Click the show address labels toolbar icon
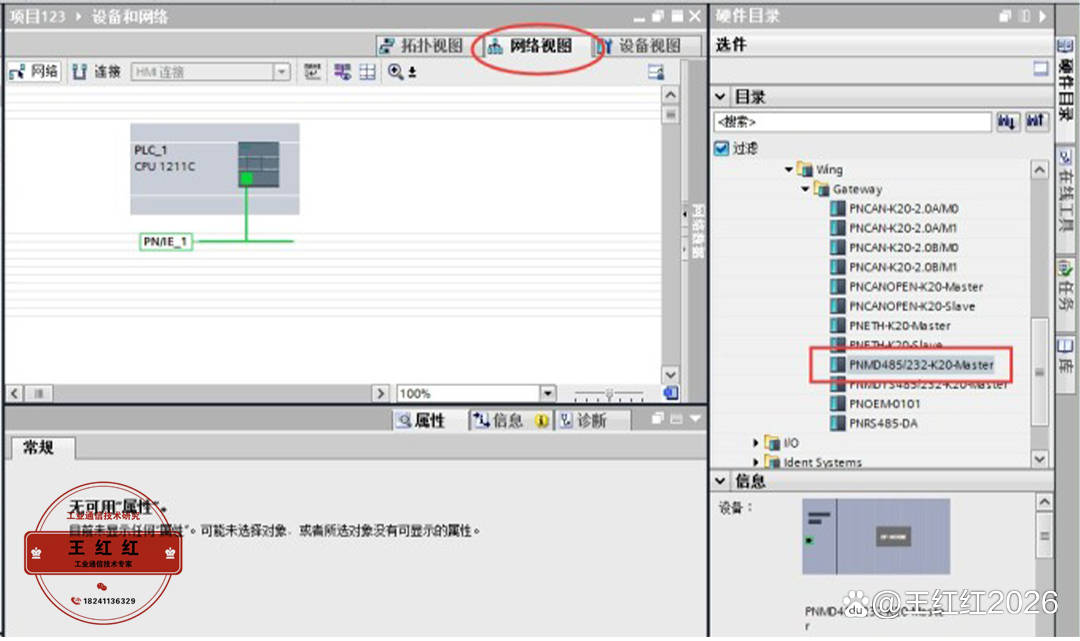 tap(313, 72)
